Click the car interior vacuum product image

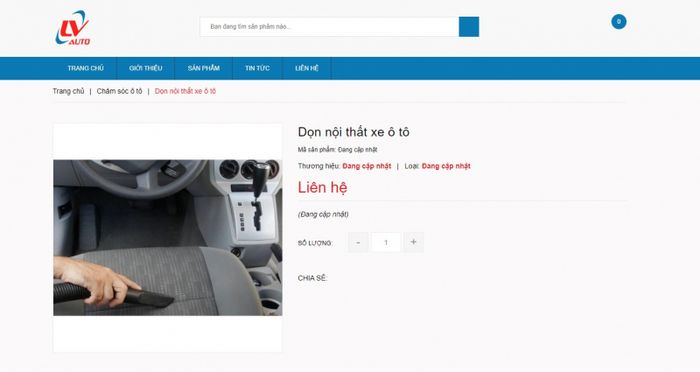pos(167,238)
